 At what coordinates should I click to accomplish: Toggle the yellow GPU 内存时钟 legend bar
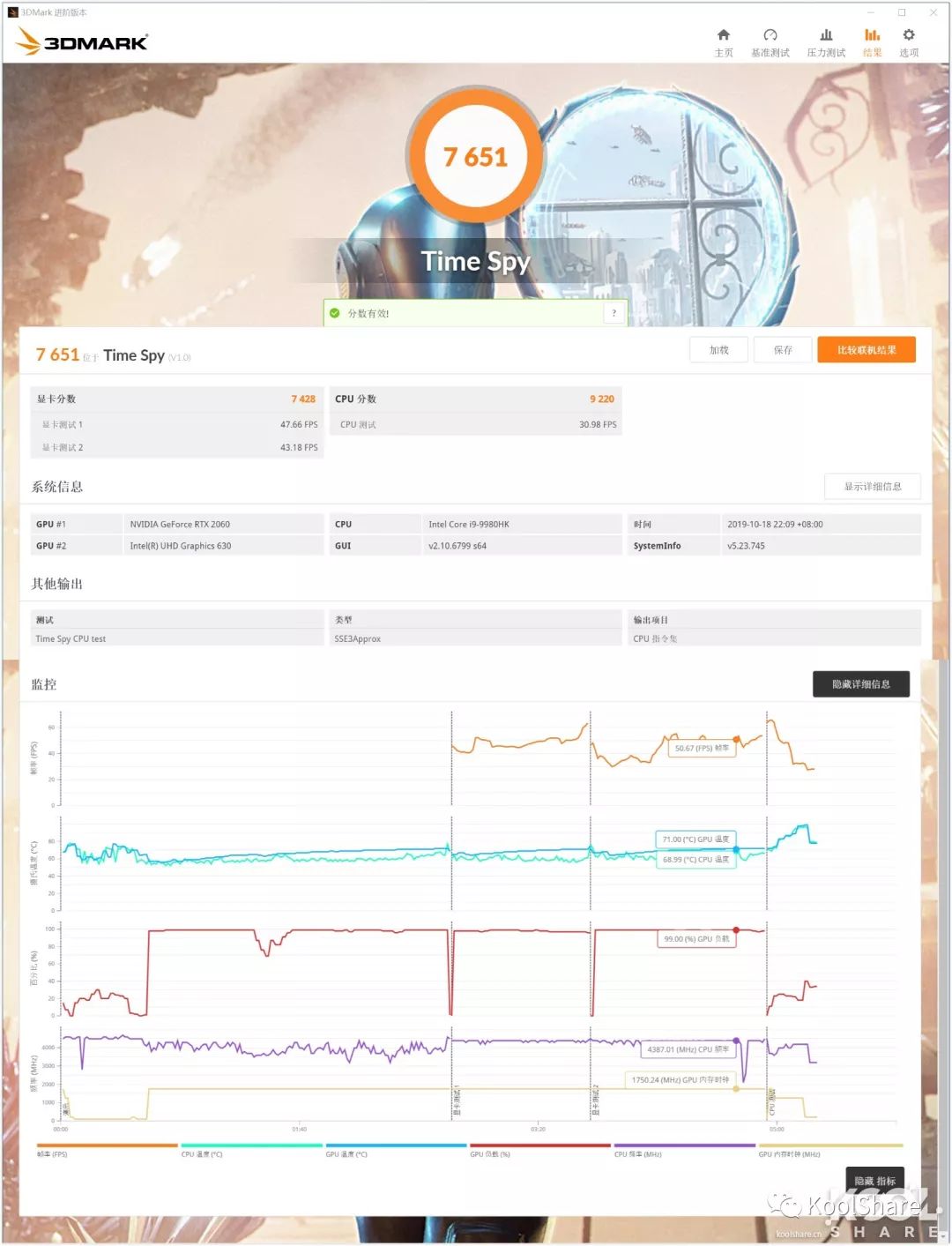830,1145
